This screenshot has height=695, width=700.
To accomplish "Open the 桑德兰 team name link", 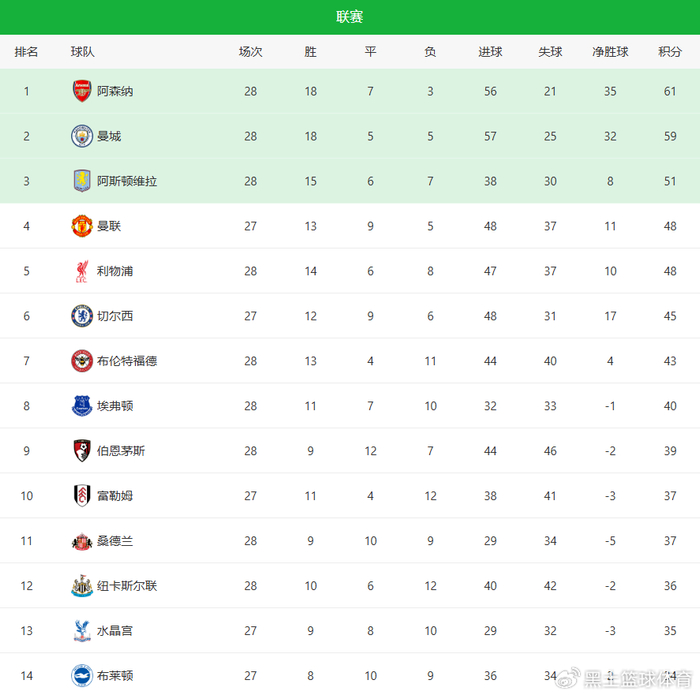I will [x=115, y=541].
